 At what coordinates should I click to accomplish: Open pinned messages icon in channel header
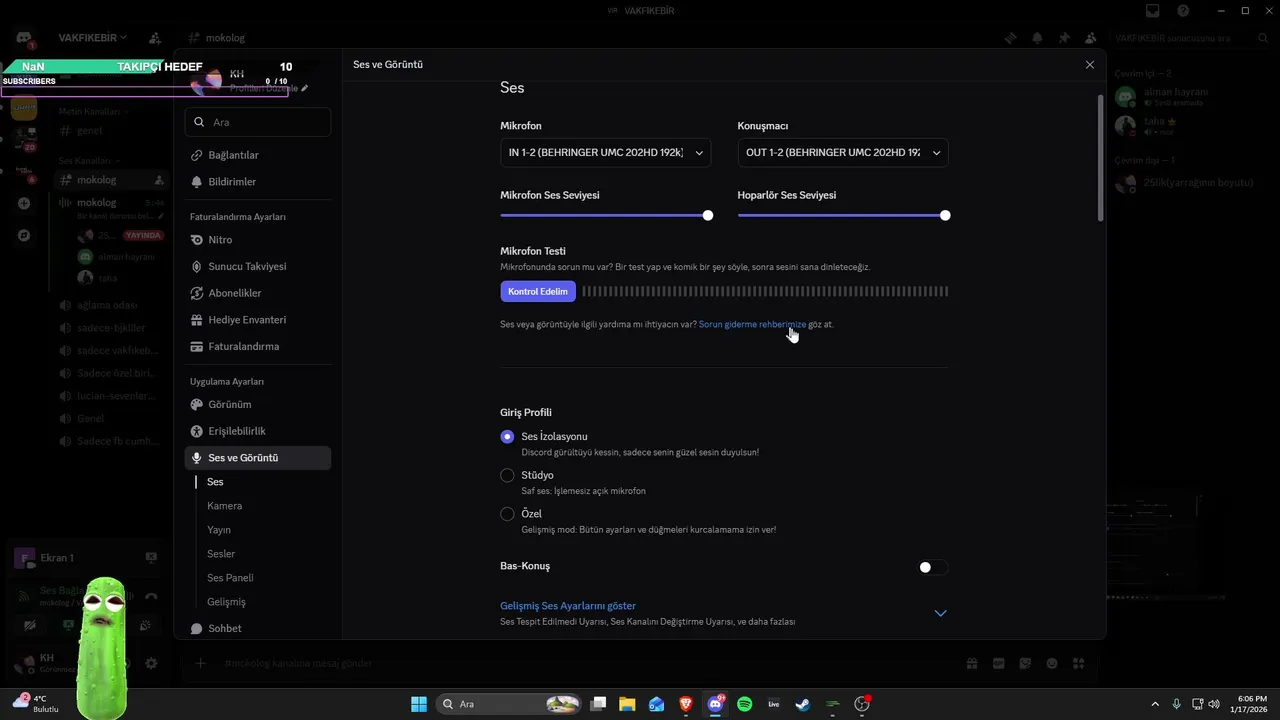click(x=1064, y=38)
